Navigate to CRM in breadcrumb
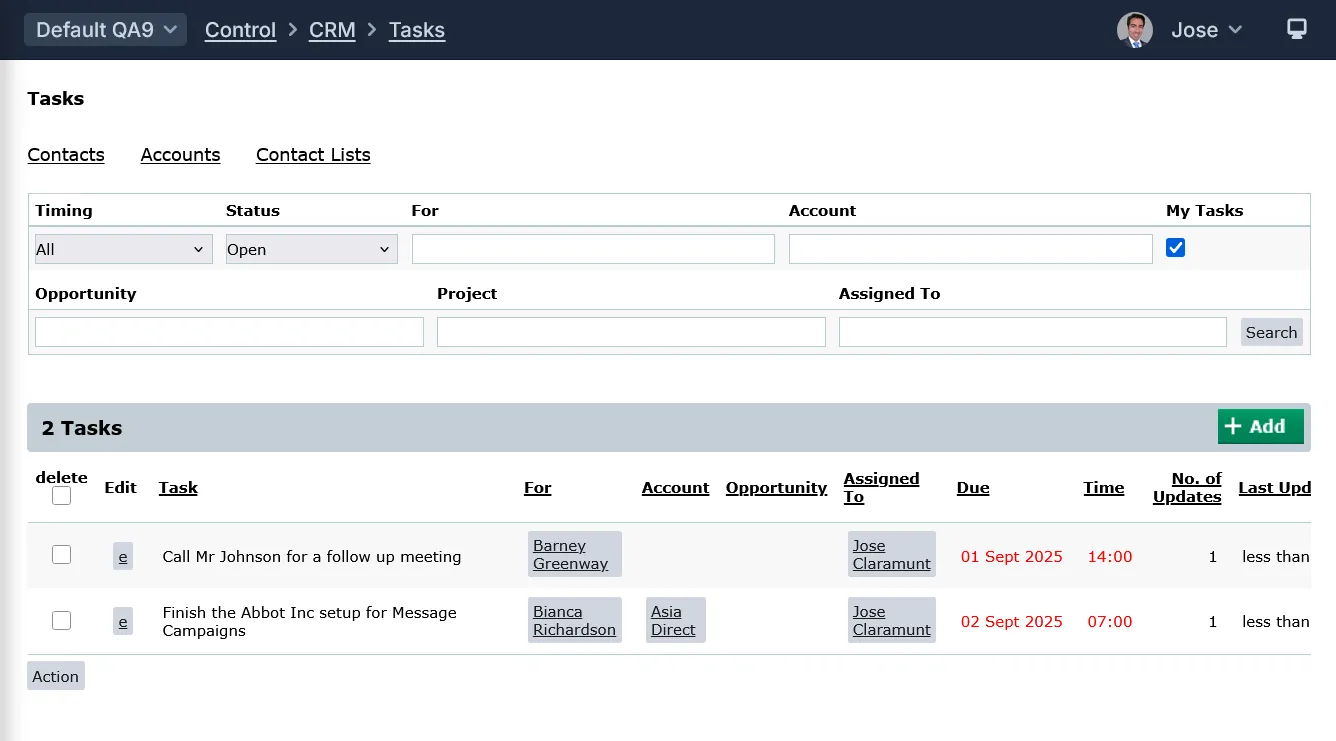 coord(332,30)
